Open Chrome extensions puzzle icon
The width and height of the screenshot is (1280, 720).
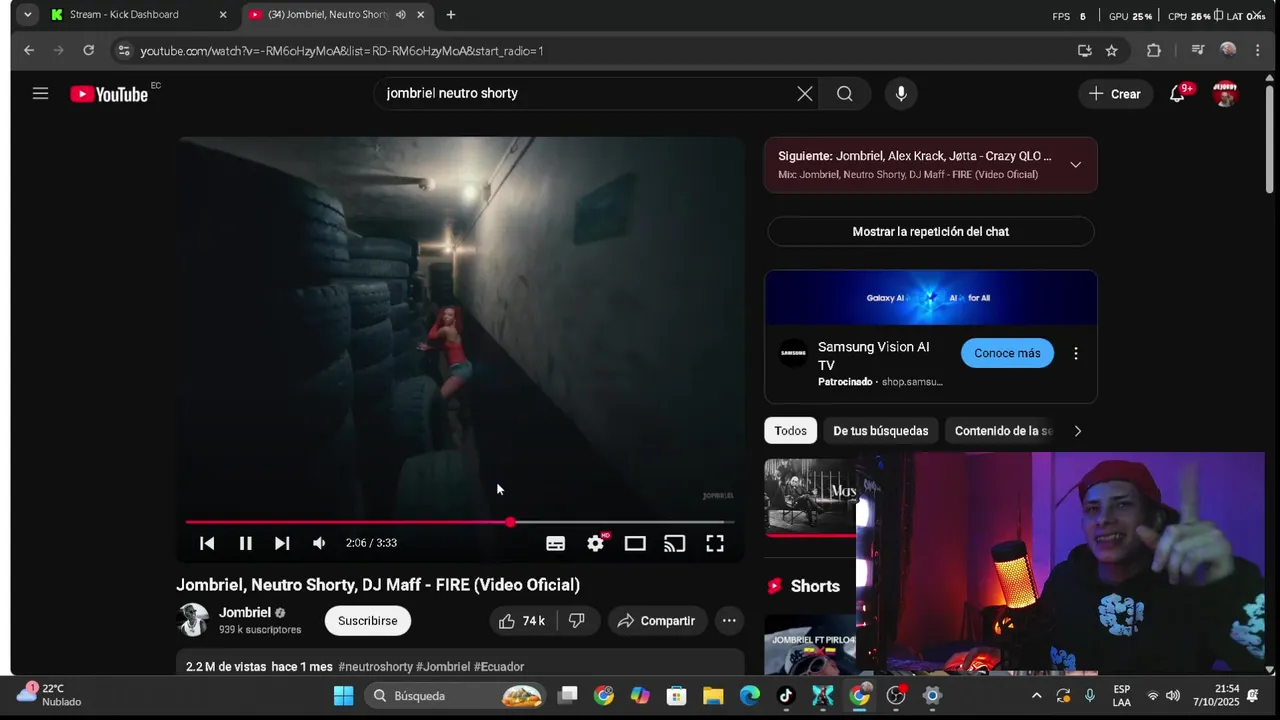(1153, 50)
